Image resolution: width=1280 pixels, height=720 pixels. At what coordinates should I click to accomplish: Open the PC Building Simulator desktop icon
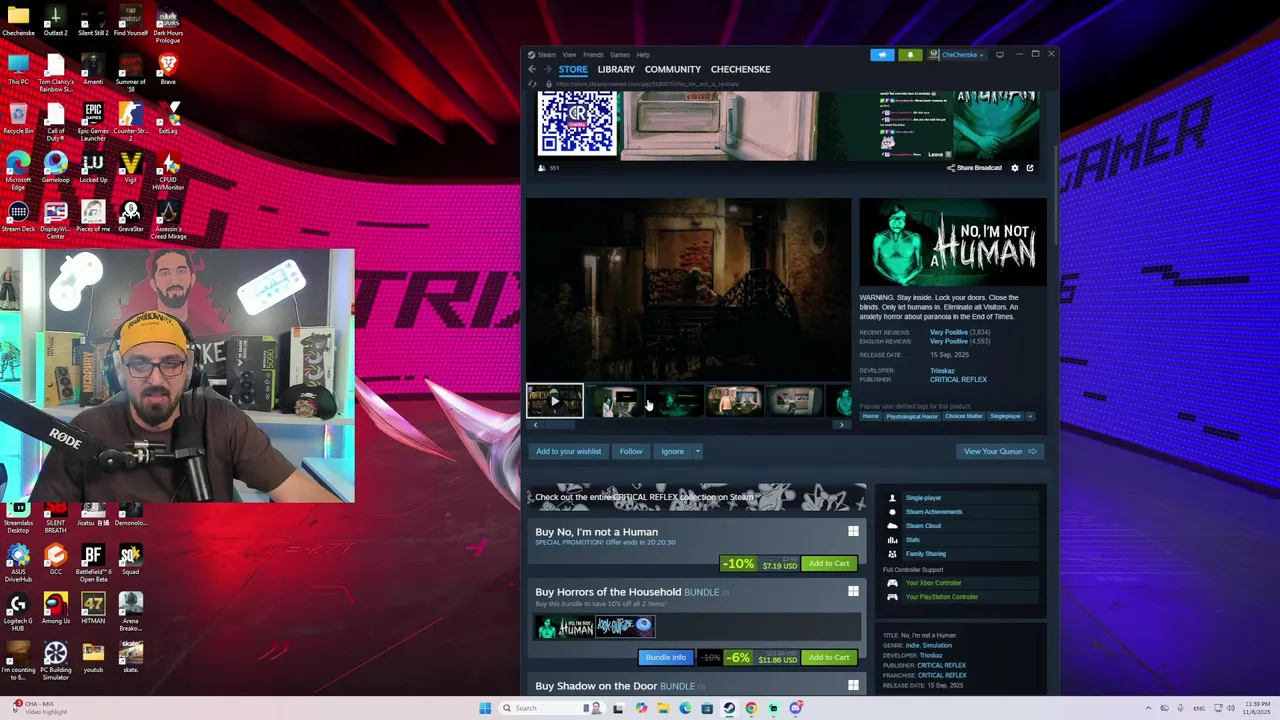(56, 661)
